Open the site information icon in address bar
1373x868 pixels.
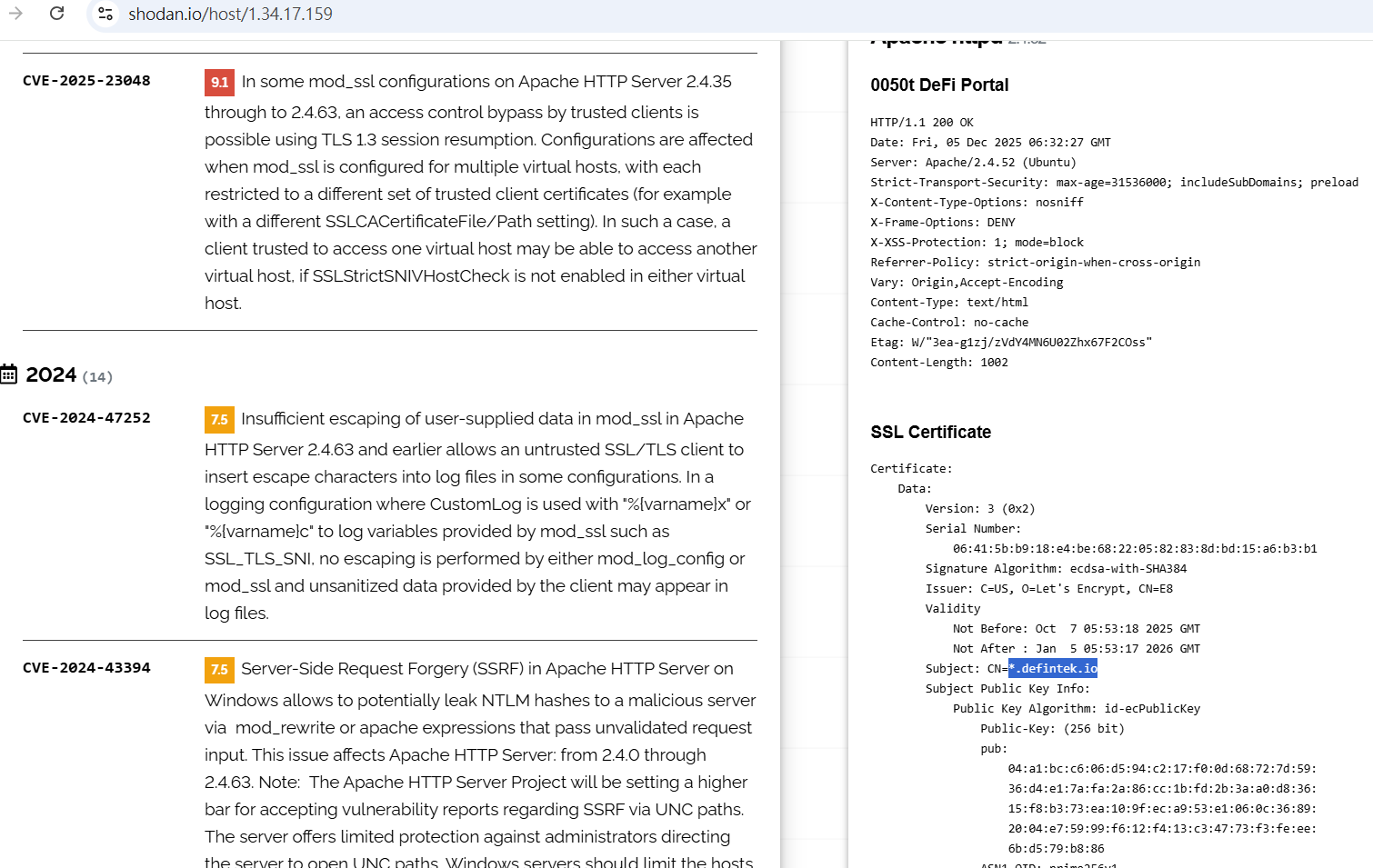pyautogui.click(x=105, y=14)
